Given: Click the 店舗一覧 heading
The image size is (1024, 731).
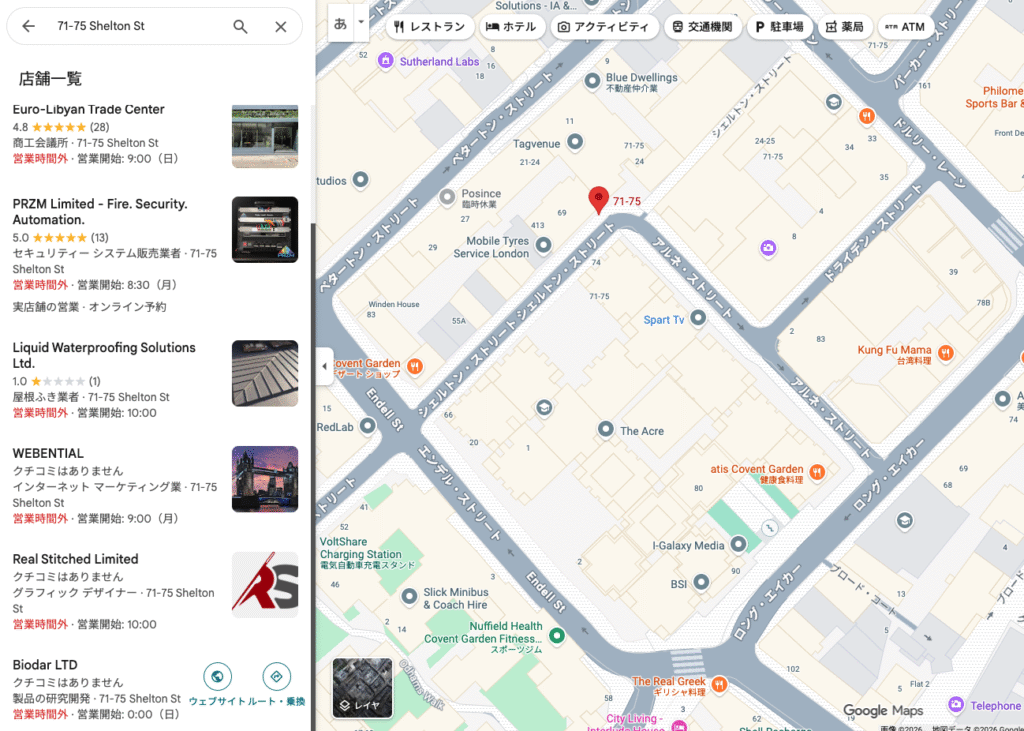Looking at the screenshot, I should (50, 79).
